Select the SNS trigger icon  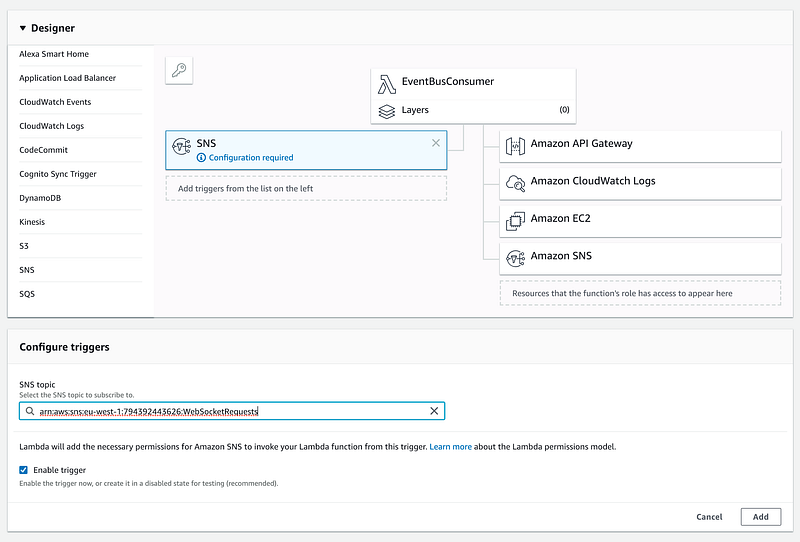[182, 146]
